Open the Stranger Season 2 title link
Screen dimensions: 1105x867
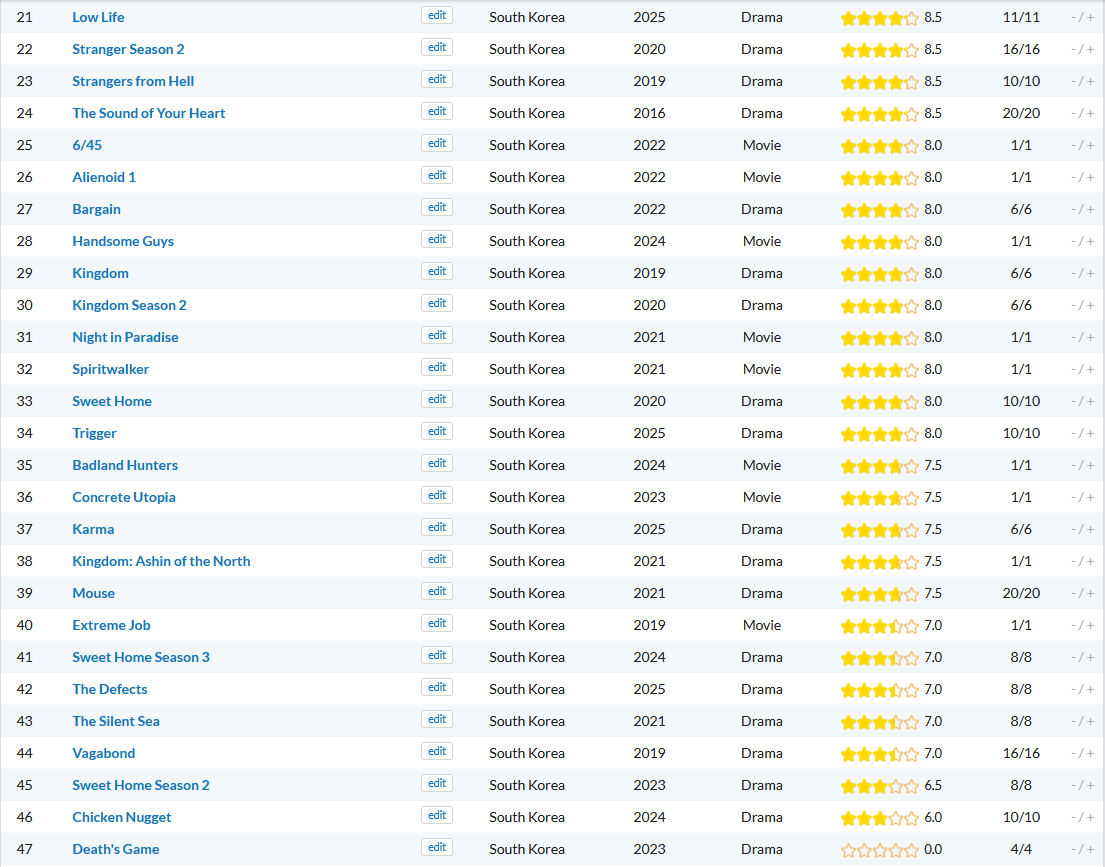(x=128, y=49)
